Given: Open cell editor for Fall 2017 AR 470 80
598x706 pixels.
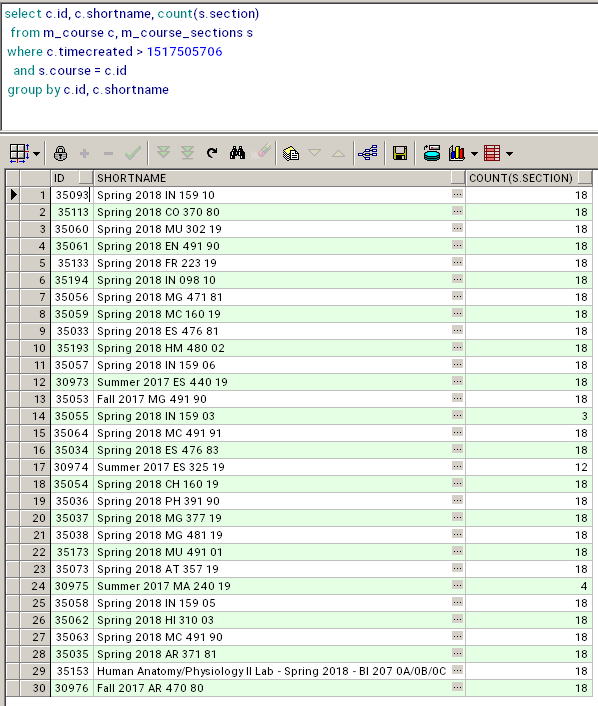Looking at the screenshot, I should (458, 687).
